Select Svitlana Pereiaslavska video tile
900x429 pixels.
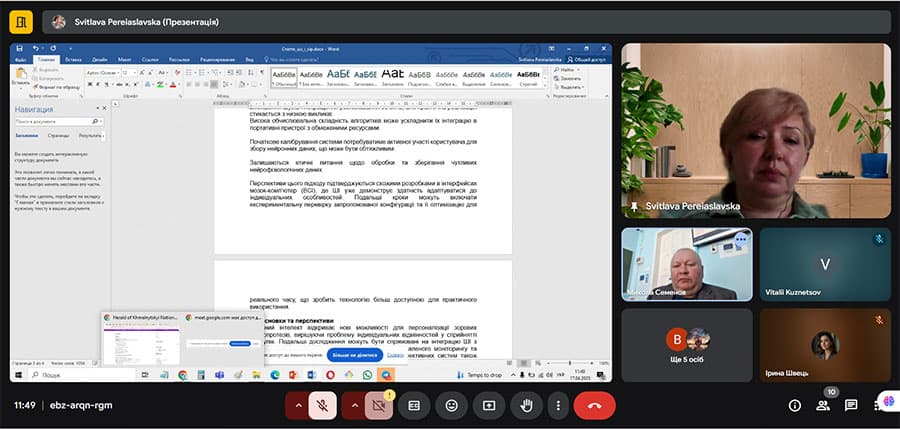[x=754, y=130]
